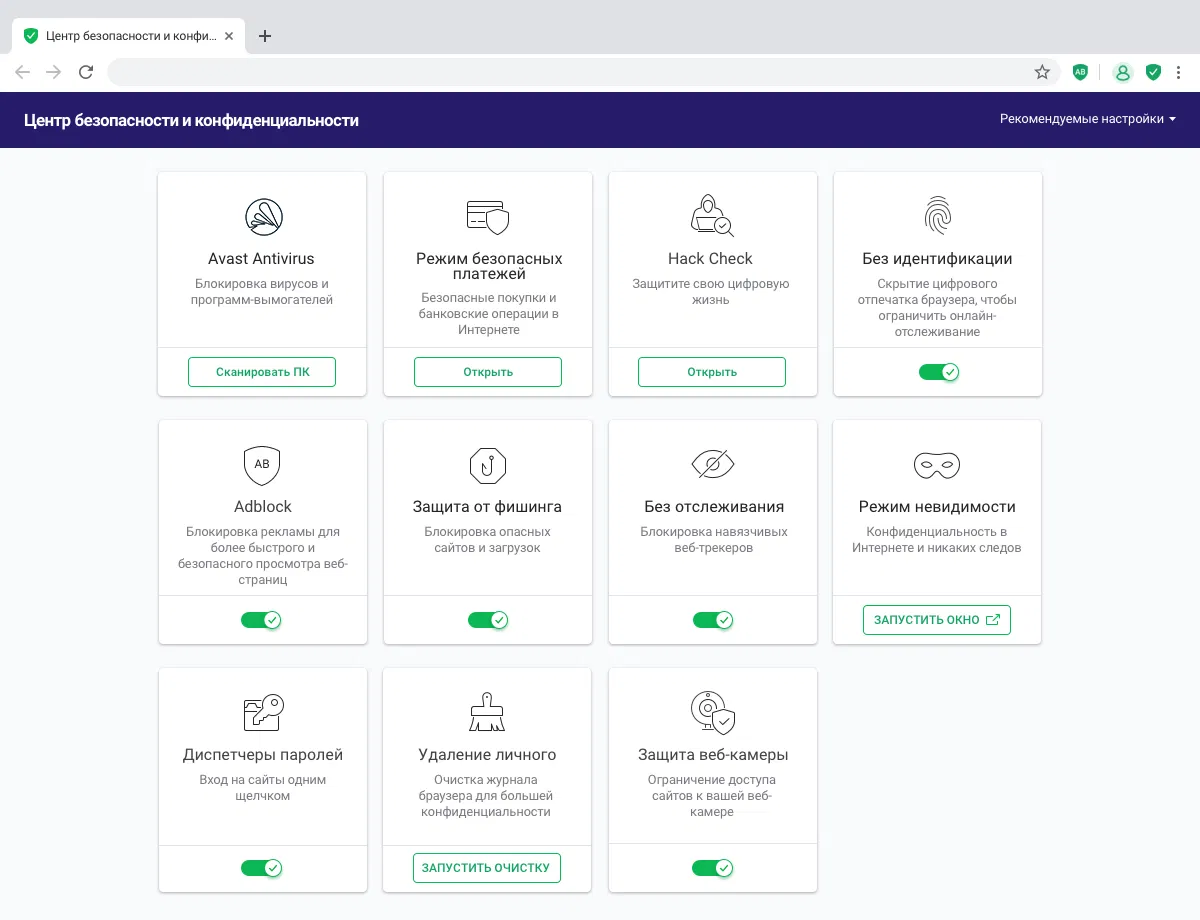1200x920 pixels.
Task: Click the Без отслеживания heading
Action: click(714, 507)
